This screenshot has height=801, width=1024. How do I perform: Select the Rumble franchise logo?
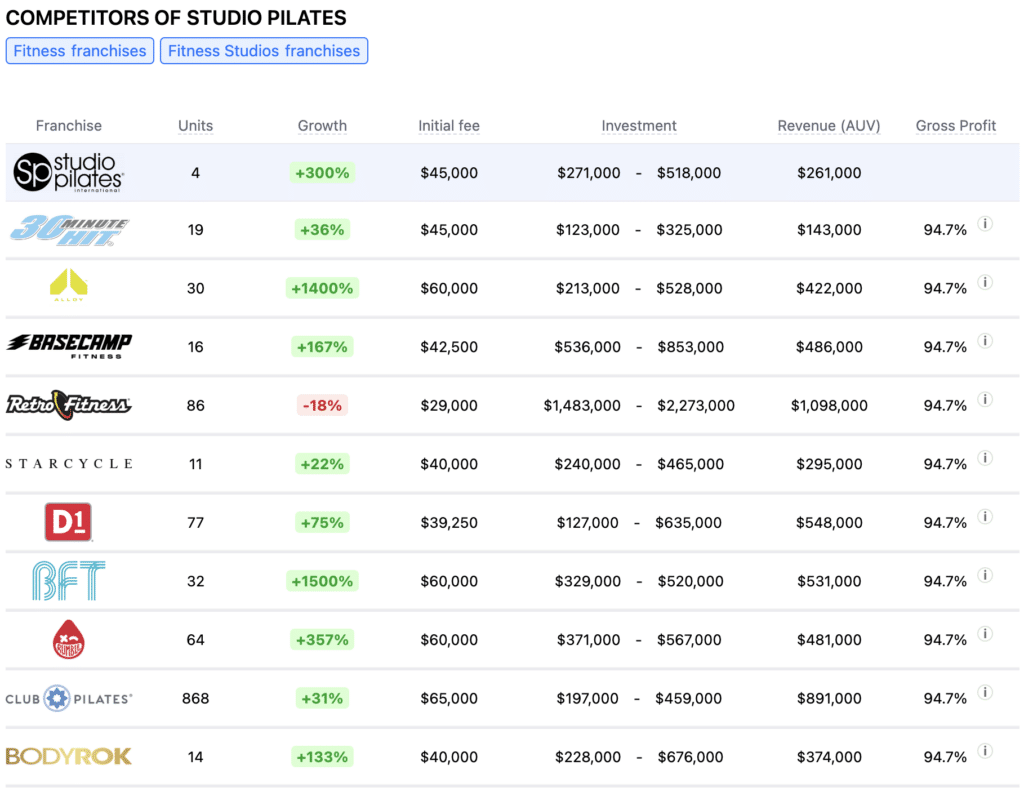tap(69, 639)
